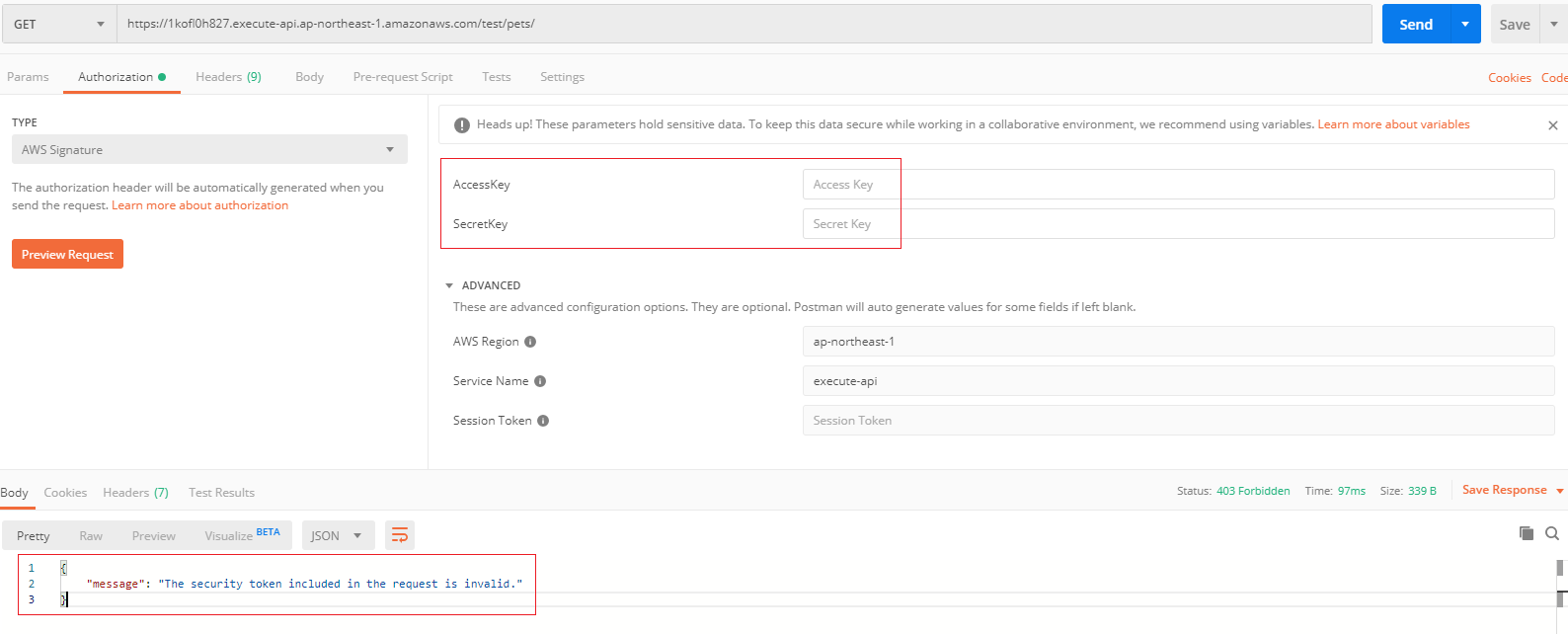The image size is (1568, 634).
Task: Switch to the Raw response view
Action: tap(91, 535)
